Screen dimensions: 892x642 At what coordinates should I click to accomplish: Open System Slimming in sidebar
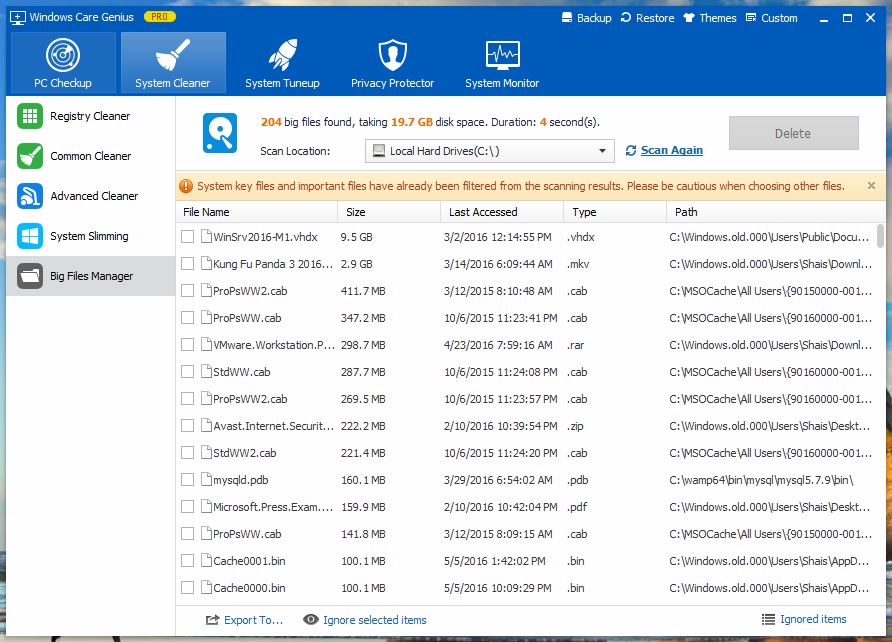[90, 236]
